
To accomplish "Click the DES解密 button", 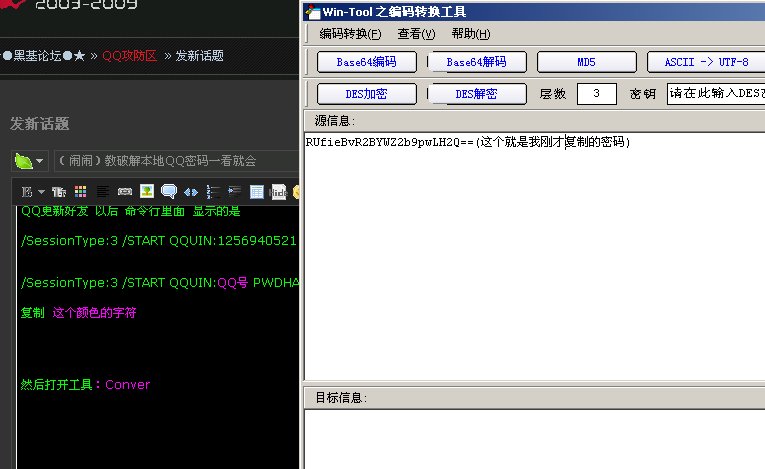I will (x=477, y=94).
